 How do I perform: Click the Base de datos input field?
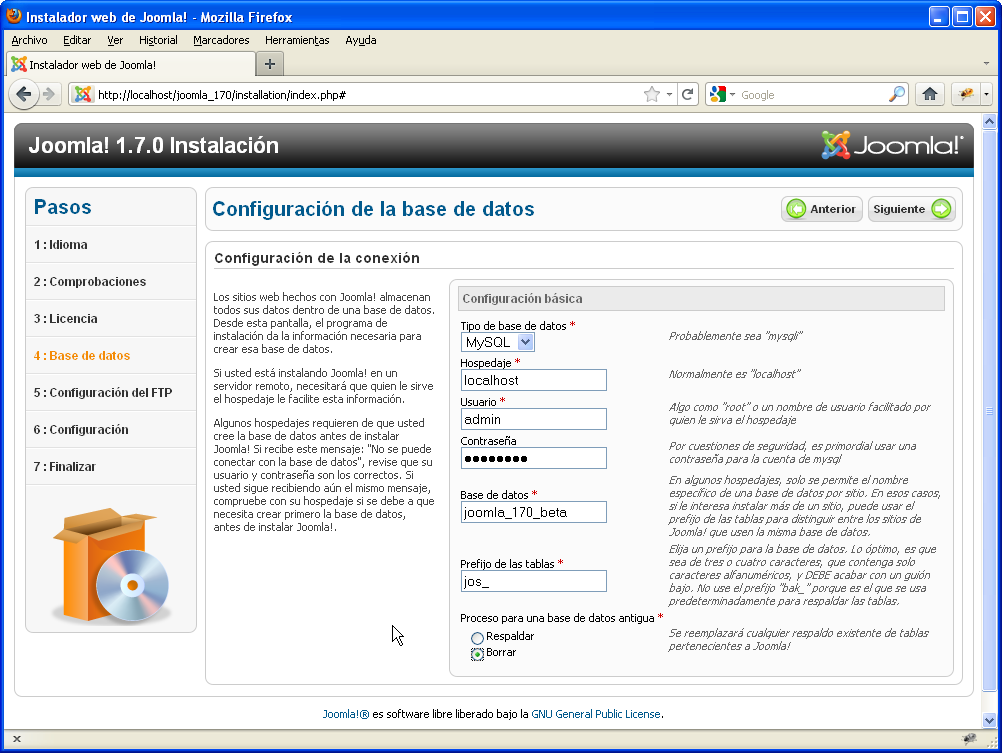coord(534,512)
